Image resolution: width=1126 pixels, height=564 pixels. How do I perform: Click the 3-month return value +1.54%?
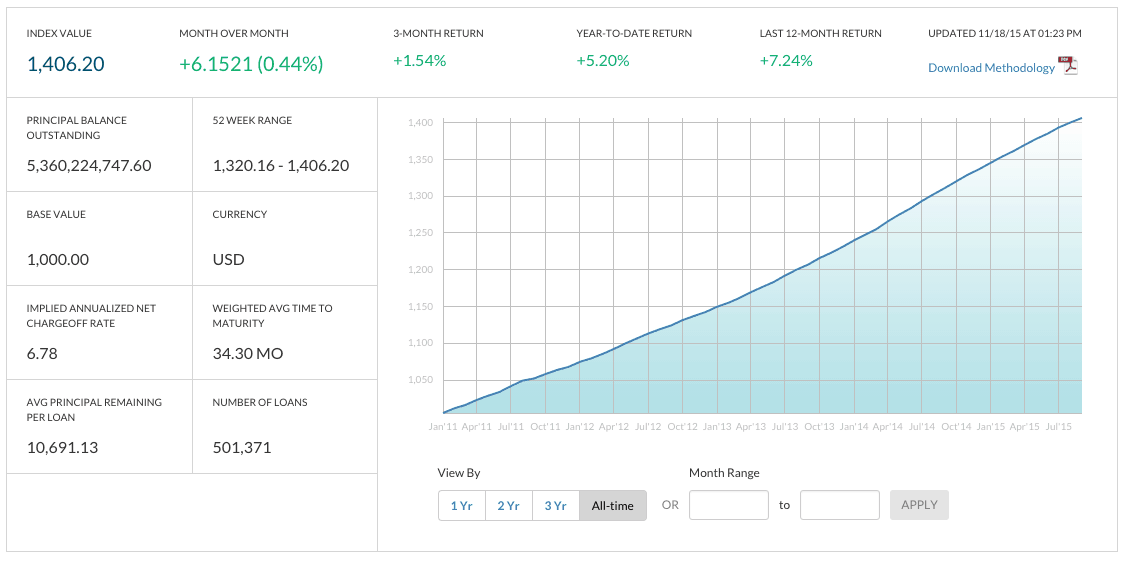click(x=419, y=61)
